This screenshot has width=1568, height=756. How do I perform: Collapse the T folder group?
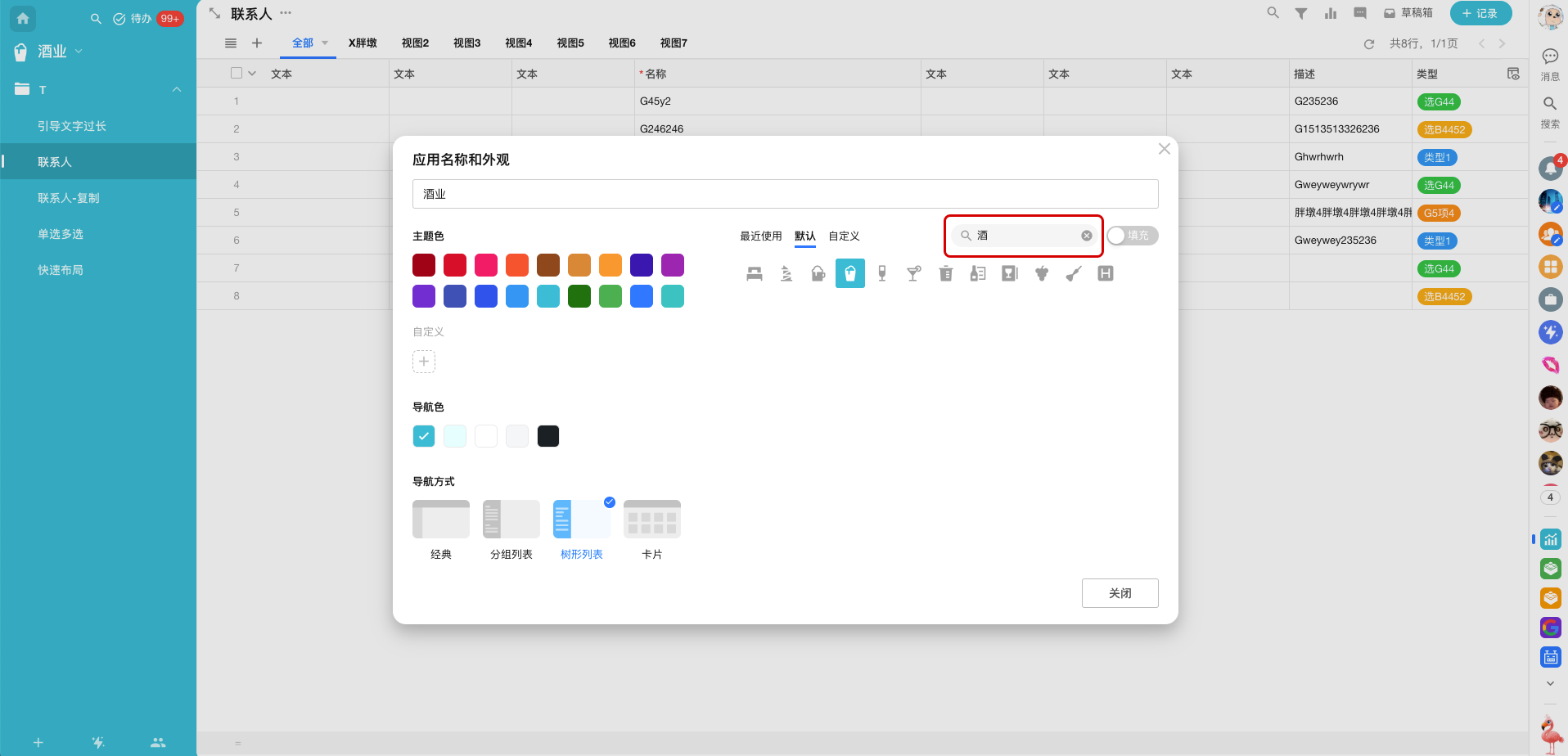pyautogui.click(x=177, y=89)
